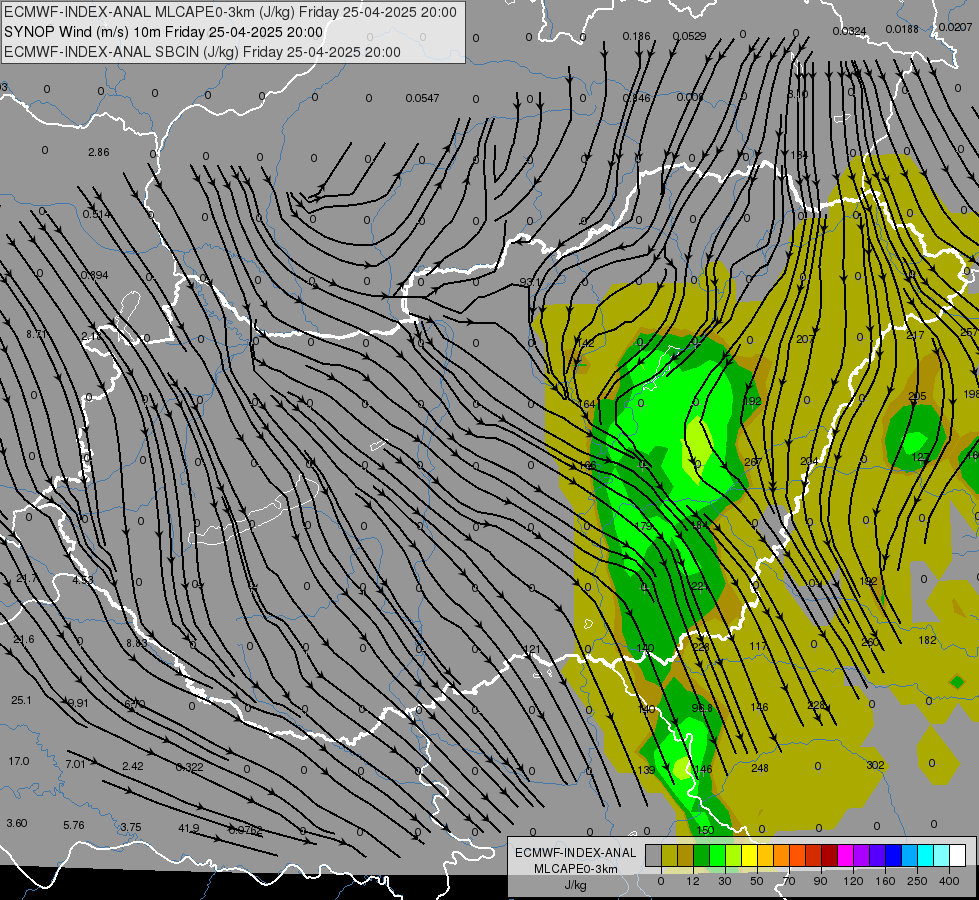Click the ECMWF SBCIN title line

pos(202,52)
